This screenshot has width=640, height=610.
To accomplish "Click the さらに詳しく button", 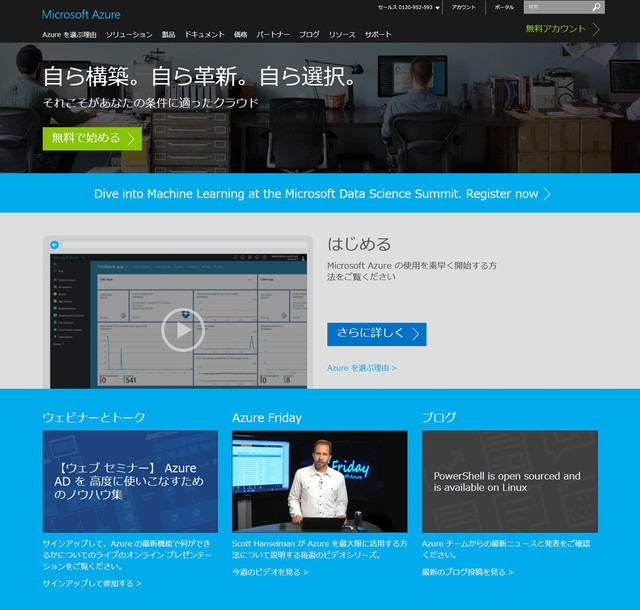I will 377,334.
